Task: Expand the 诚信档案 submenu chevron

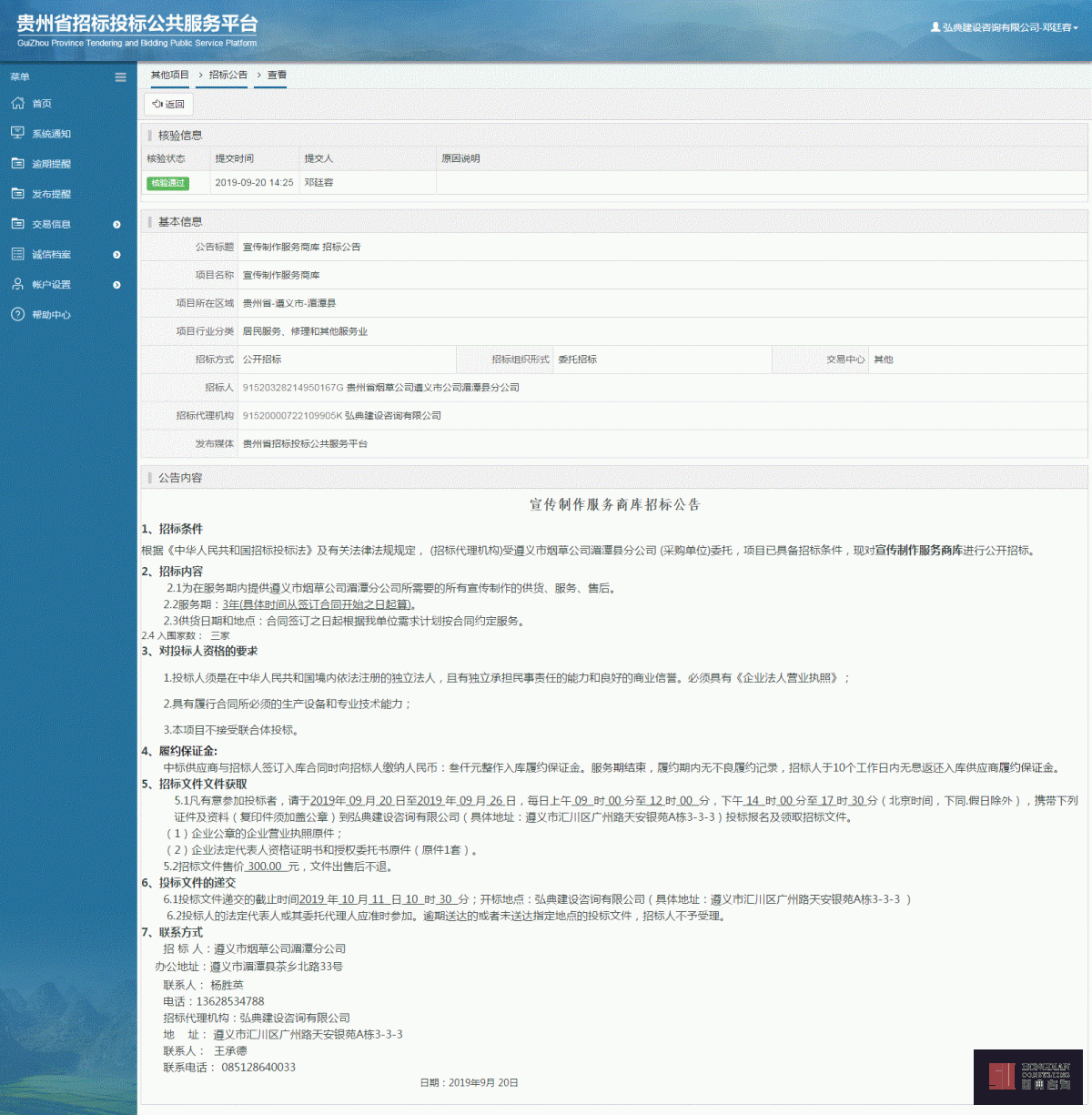Action: (116, 255)
